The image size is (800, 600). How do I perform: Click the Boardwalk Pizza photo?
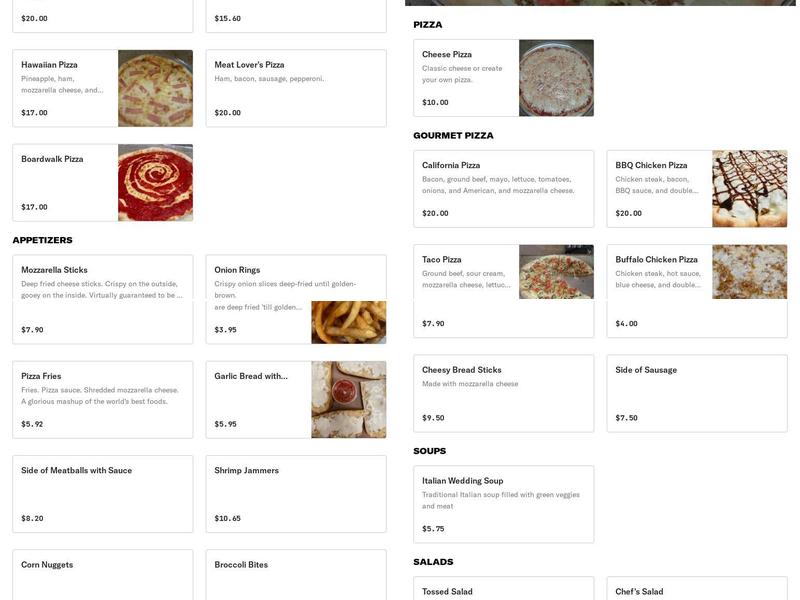click(x=155, y=182)
